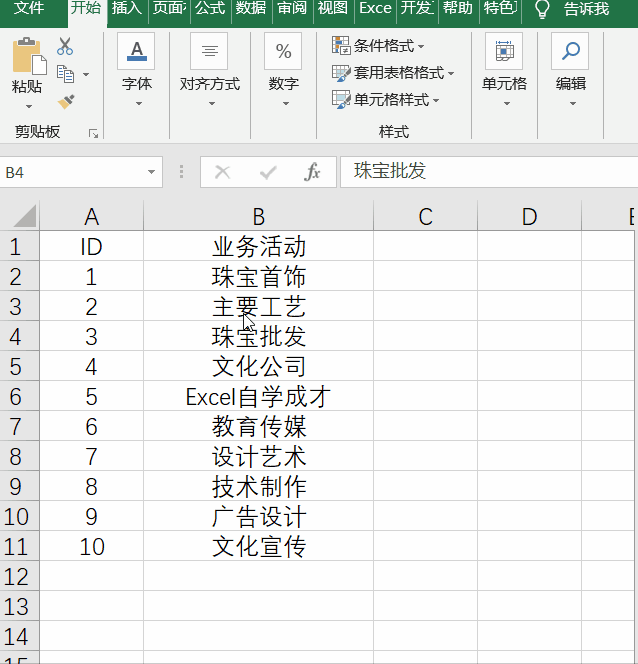Click cell containing 设计艺术
The width and height of the screenshot is (638, 664).
coord(258,456)
